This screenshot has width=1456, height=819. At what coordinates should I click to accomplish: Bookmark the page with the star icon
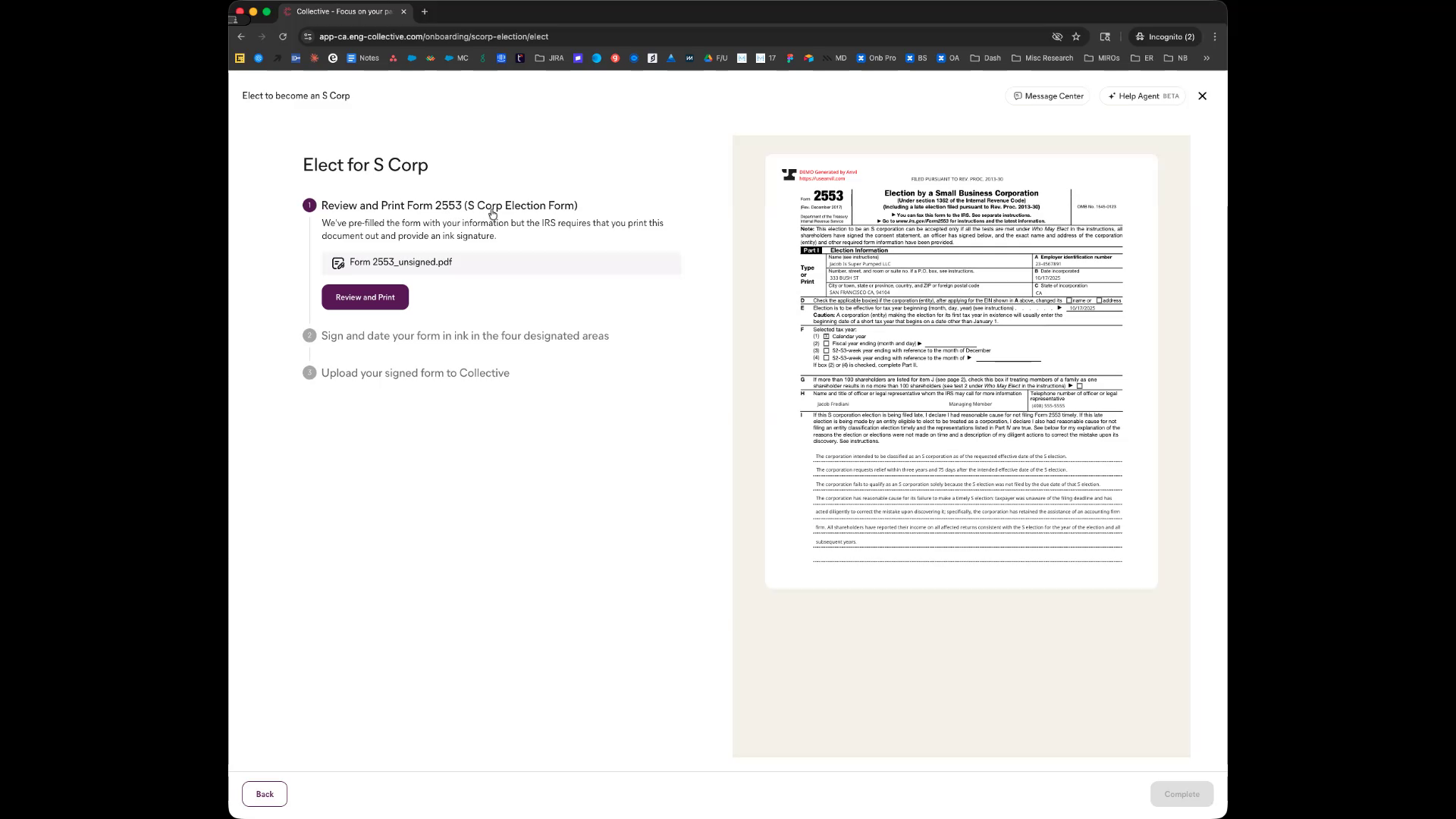(1076, 36)
